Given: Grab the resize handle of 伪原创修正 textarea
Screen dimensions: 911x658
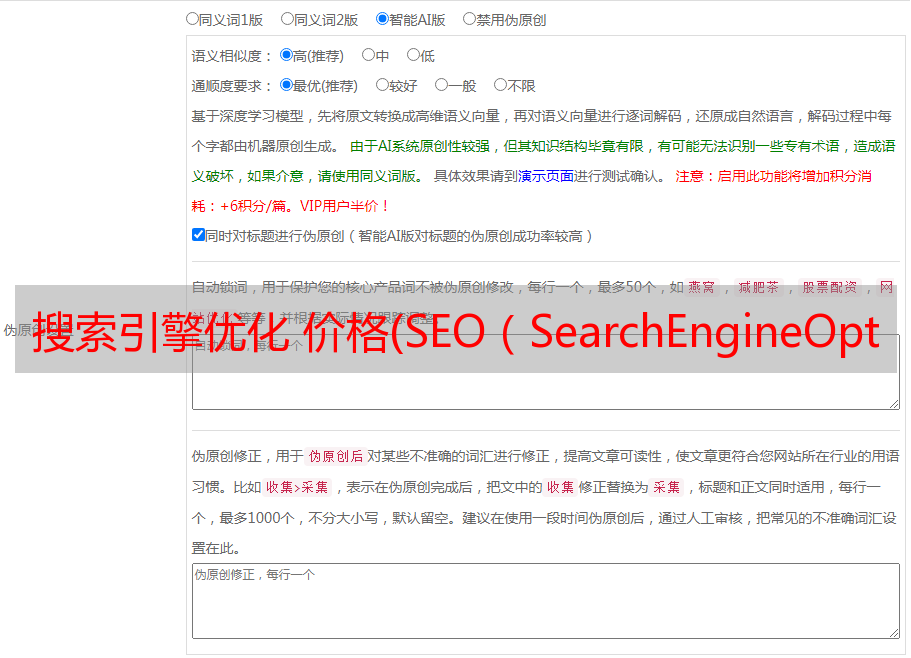Looking at the screenshot, I should coord(894,633).
